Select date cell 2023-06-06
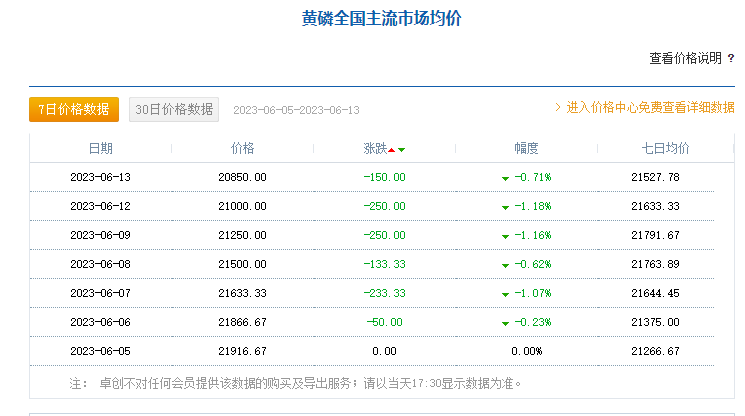745x416 pixels. (x=100, y=322)
